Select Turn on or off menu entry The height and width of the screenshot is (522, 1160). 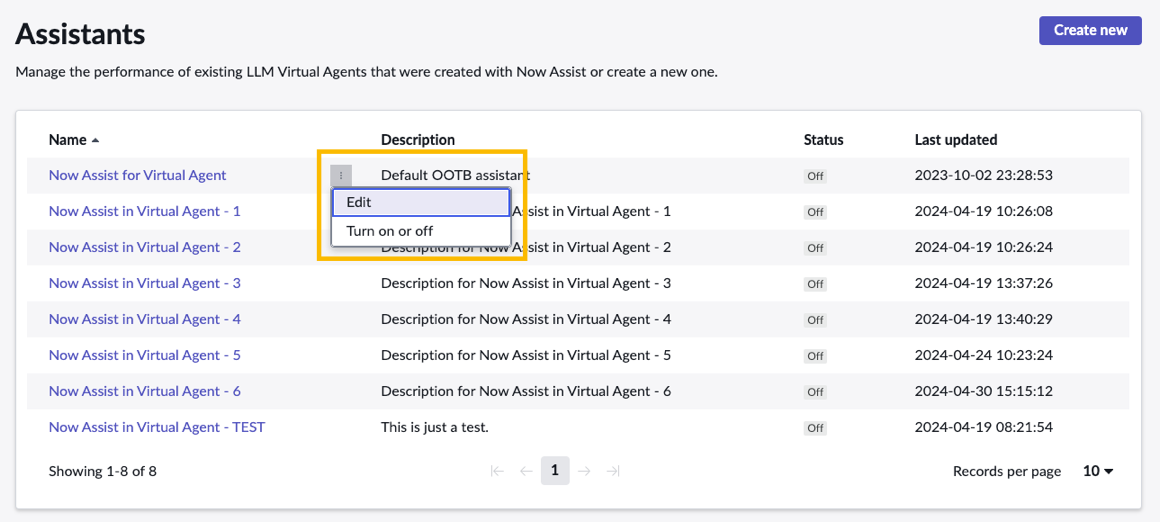click(x=421, y=231)
